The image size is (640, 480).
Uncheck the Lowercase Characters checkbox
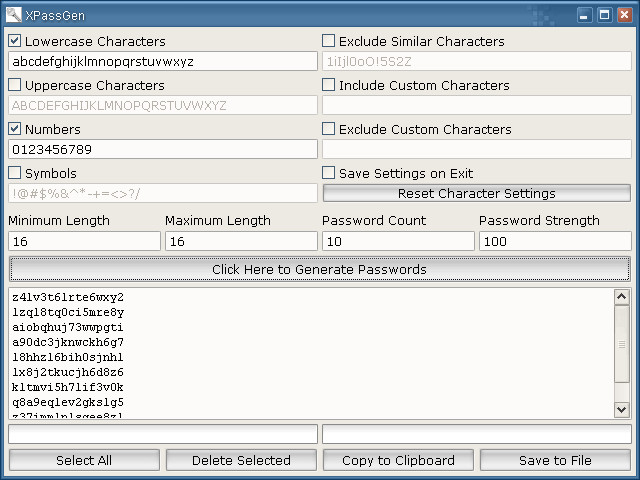click(x=15, y=41)
